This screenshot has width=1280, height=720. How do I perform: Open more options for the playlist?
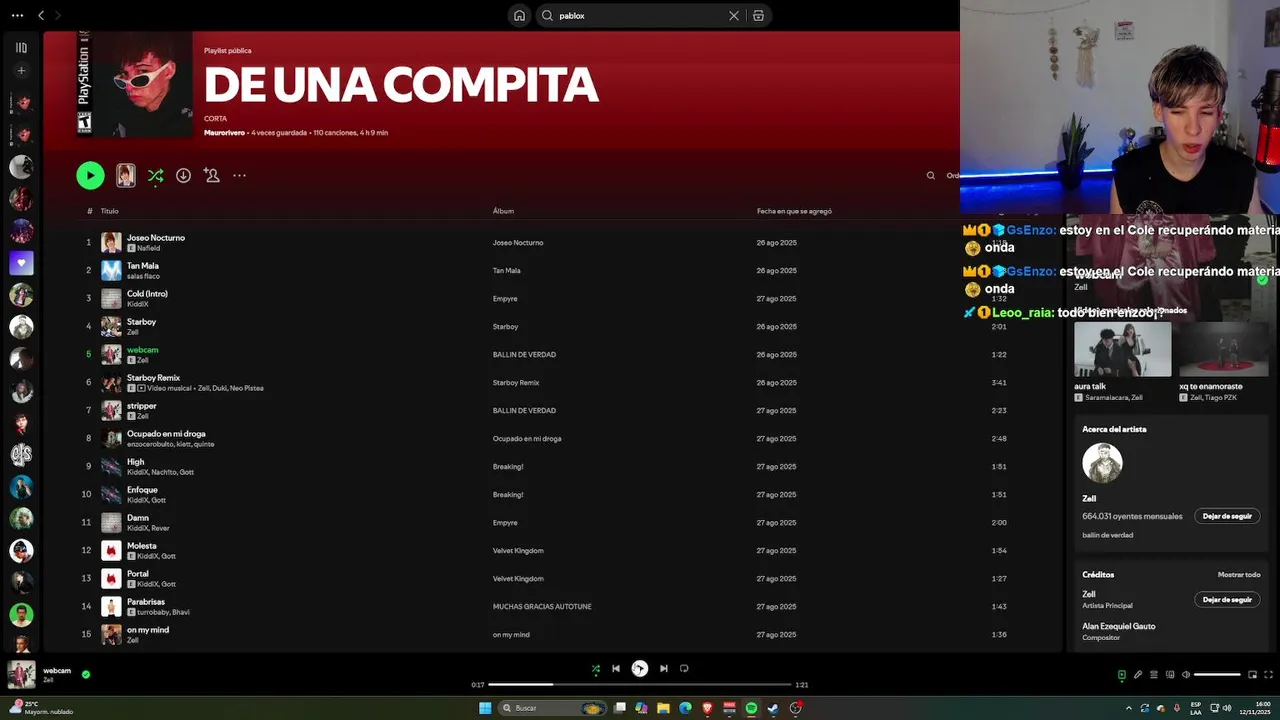(x=239, y=175)
